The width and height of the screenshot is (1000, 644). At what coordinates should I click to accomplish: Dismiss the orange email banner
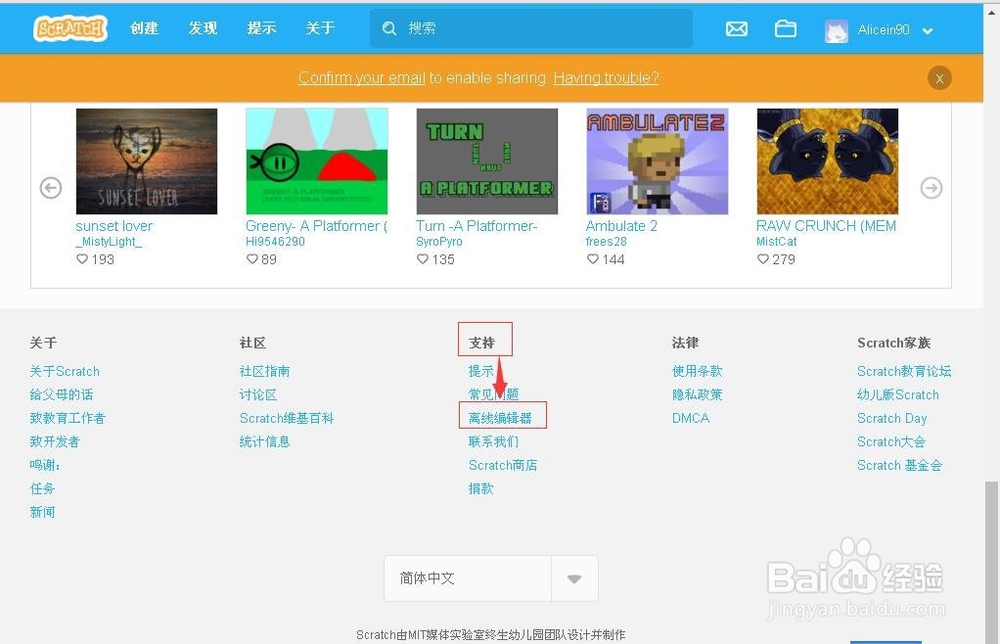[939, 78]
